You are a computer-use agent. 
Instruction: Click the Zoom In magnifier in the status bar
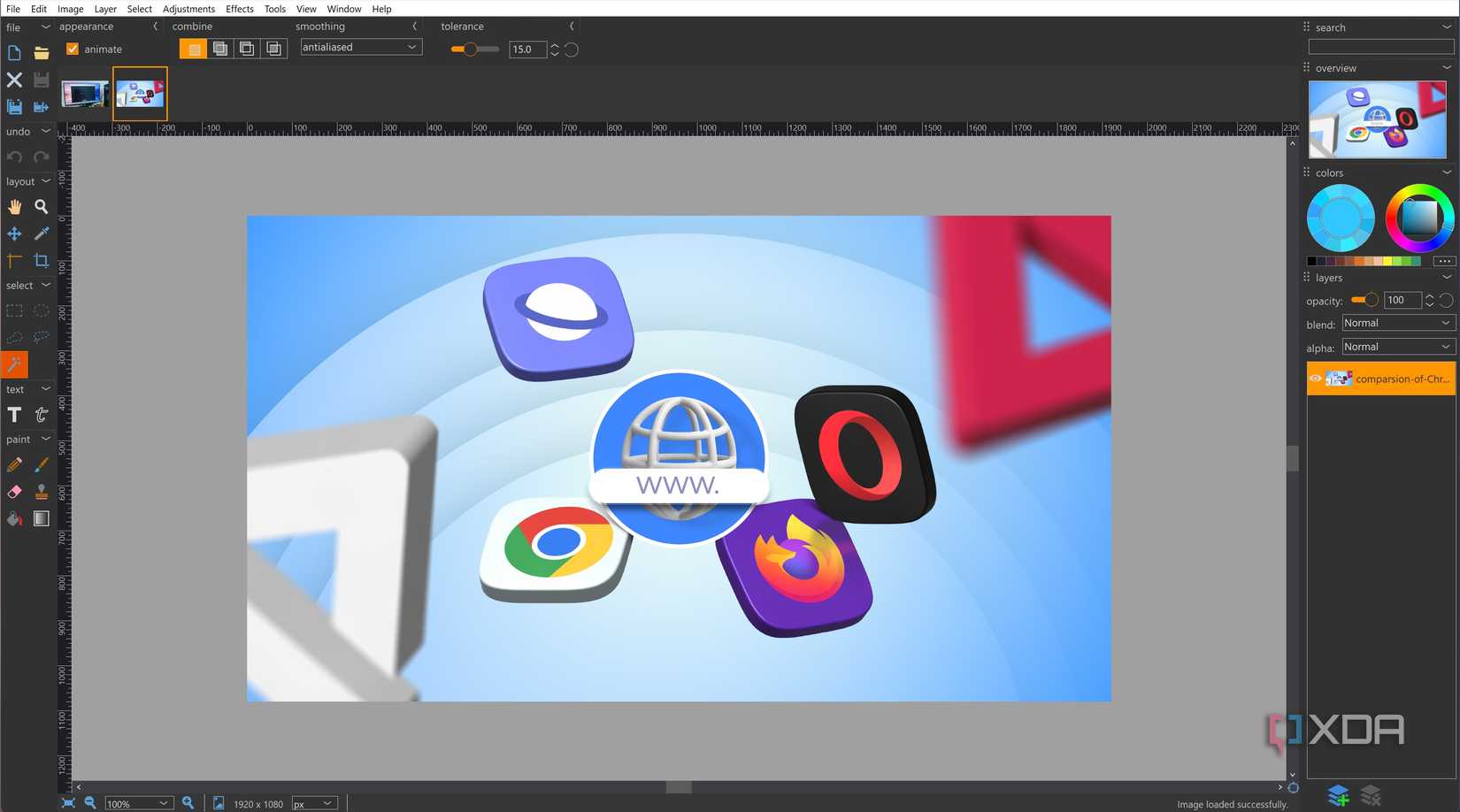pos(188,802)
